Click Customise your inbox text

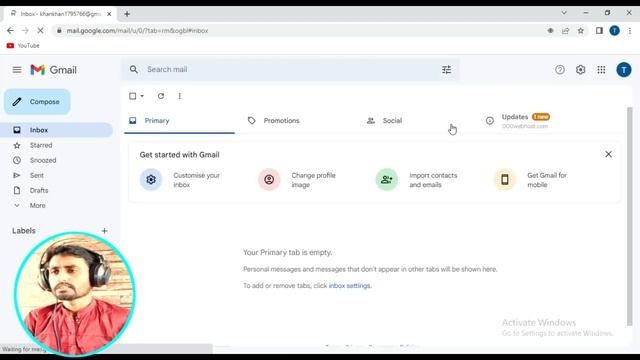coord(196,180)
